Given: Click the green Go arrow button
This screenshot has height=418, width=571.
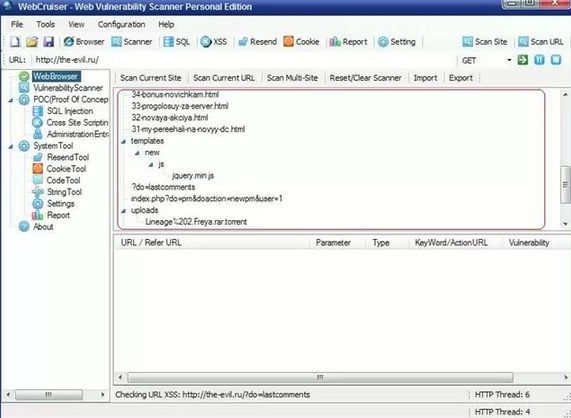Looking at the screenshot, I should pos(523,60).
